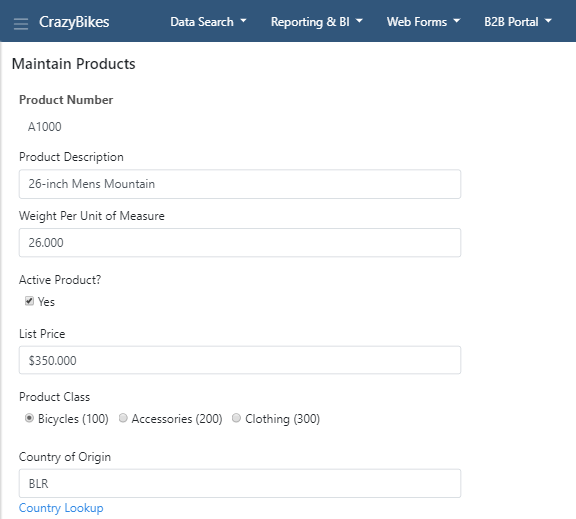Expand the Web Forms dropdown arrow
576x519 pixels.
(457, 21)
